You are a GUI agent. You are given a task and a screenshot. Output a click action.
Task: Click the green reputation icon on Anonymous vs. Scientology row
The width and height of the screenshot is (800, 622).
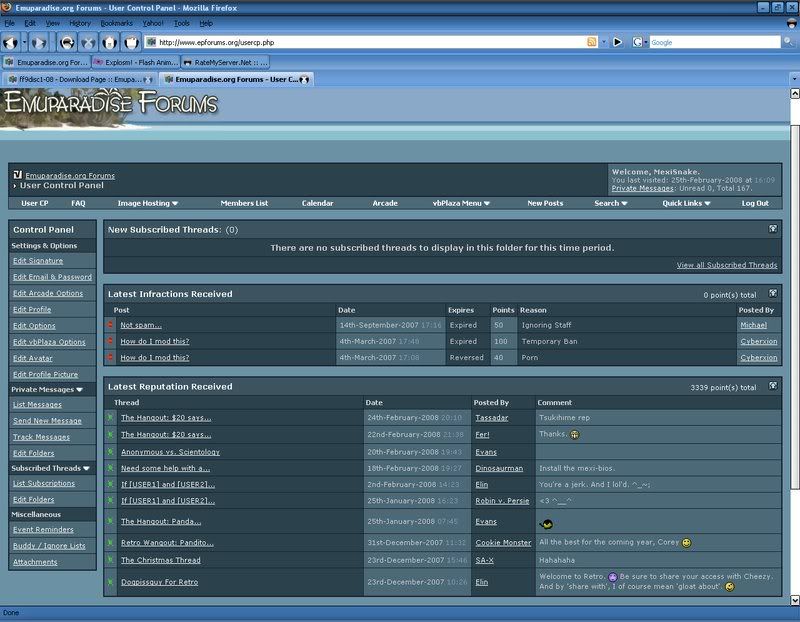pyautogui.click(x=110, y=452)
